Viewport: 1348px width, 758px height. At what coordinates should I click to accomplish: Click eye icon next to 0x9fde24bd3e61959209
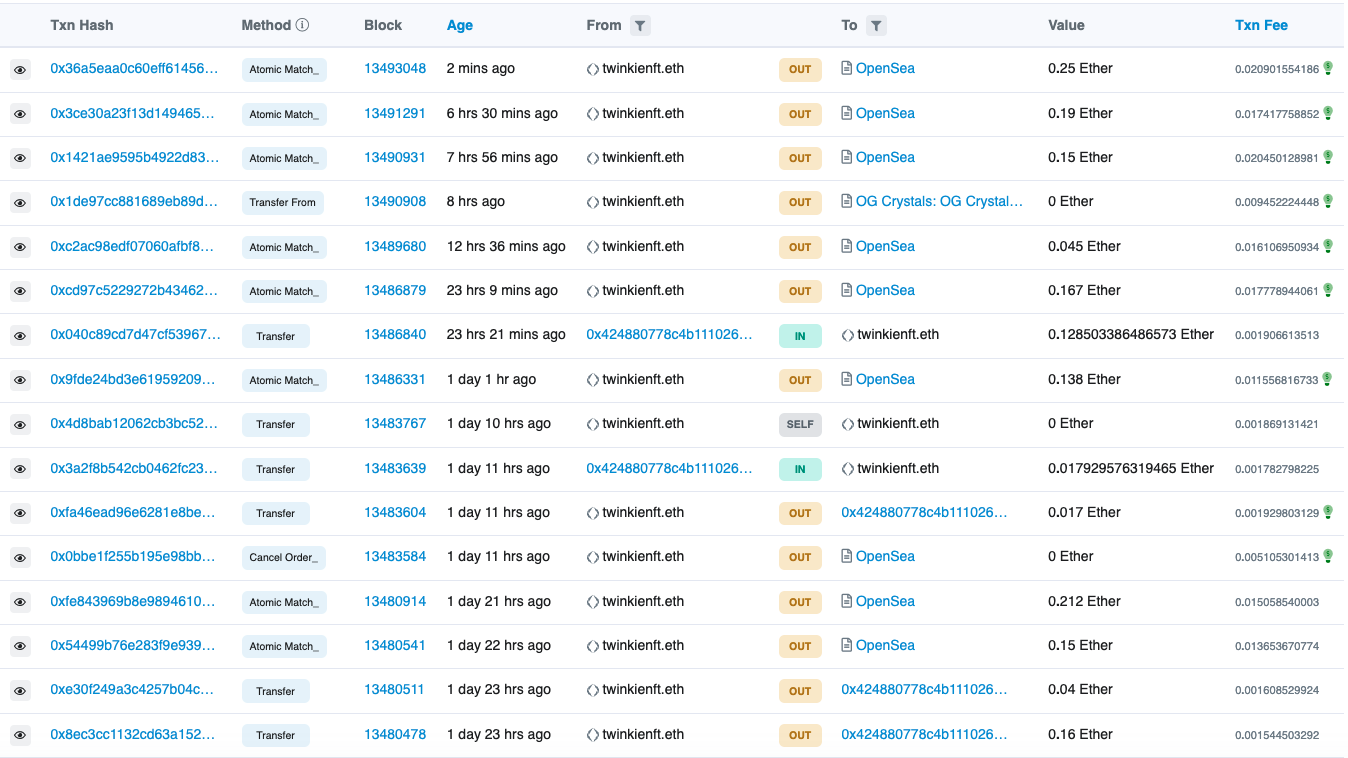[x=20, y=380]
